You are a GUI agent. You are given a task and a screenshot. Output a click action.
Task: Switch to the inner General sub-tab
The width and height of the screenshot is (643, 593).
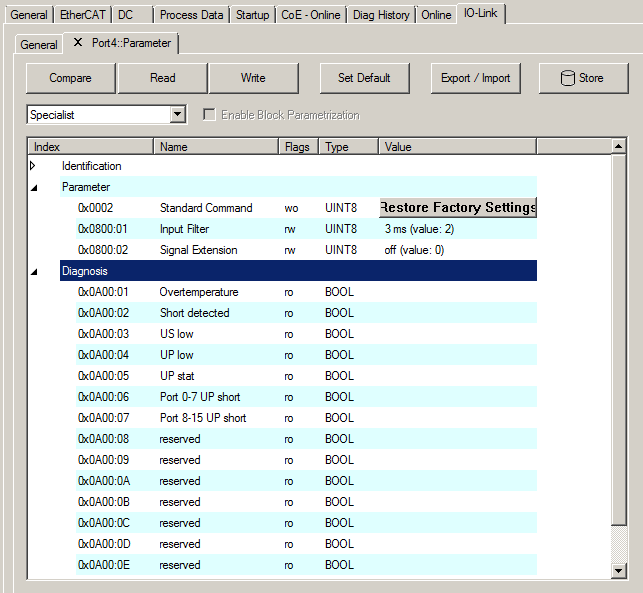(x=39, y=44)
